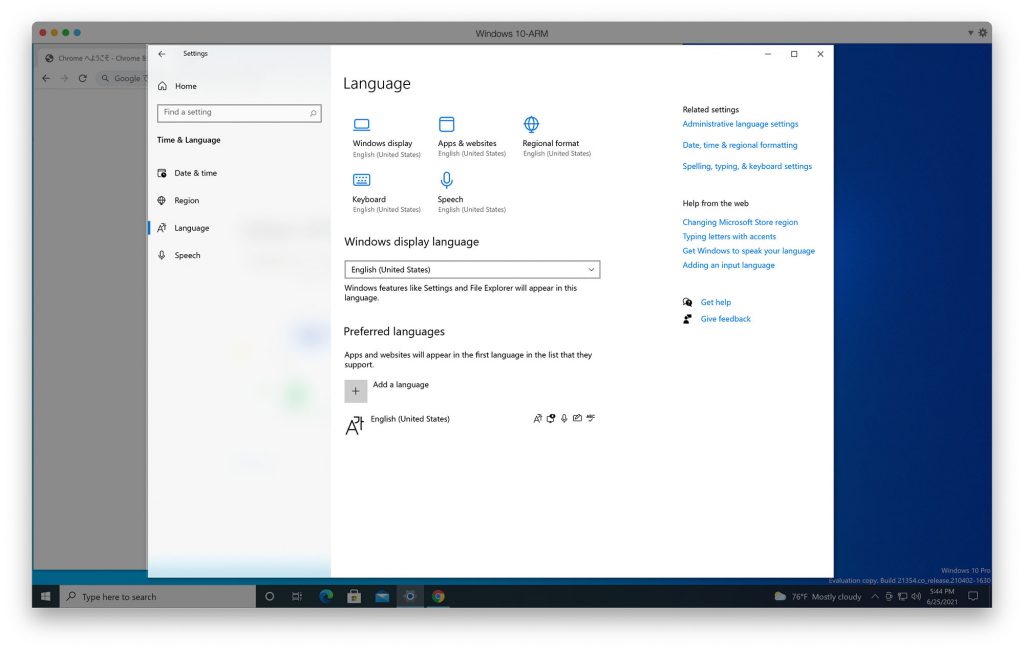1024x650 pixels.
Task: Go back using the Settings back arrow
Action: [x=162, y=54]
